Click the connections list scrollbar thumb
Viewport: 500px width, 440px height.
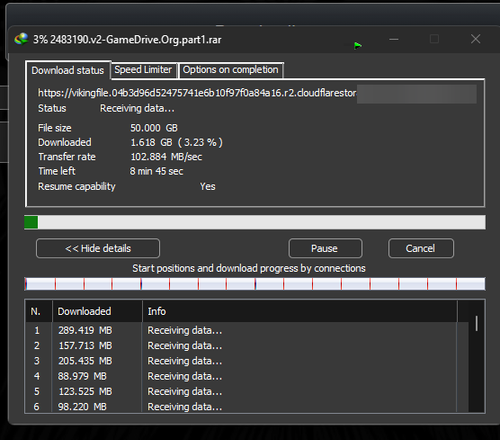pyautogui.click(x=477, y=323)
